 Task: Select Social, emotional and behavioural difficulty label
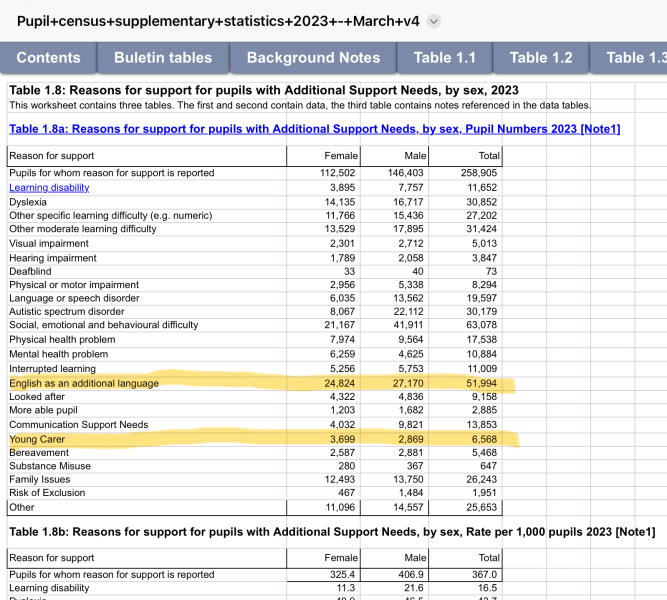coord(104,325)
